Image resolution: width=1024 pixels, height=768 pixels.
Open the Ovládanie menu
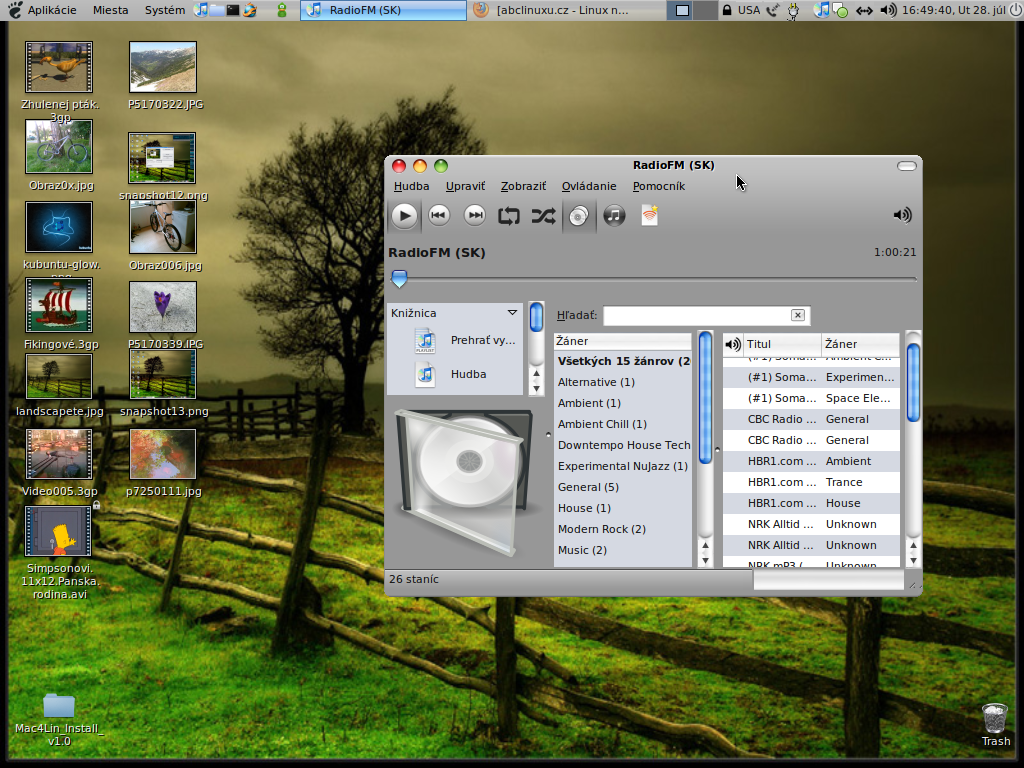tap(589, 186)
